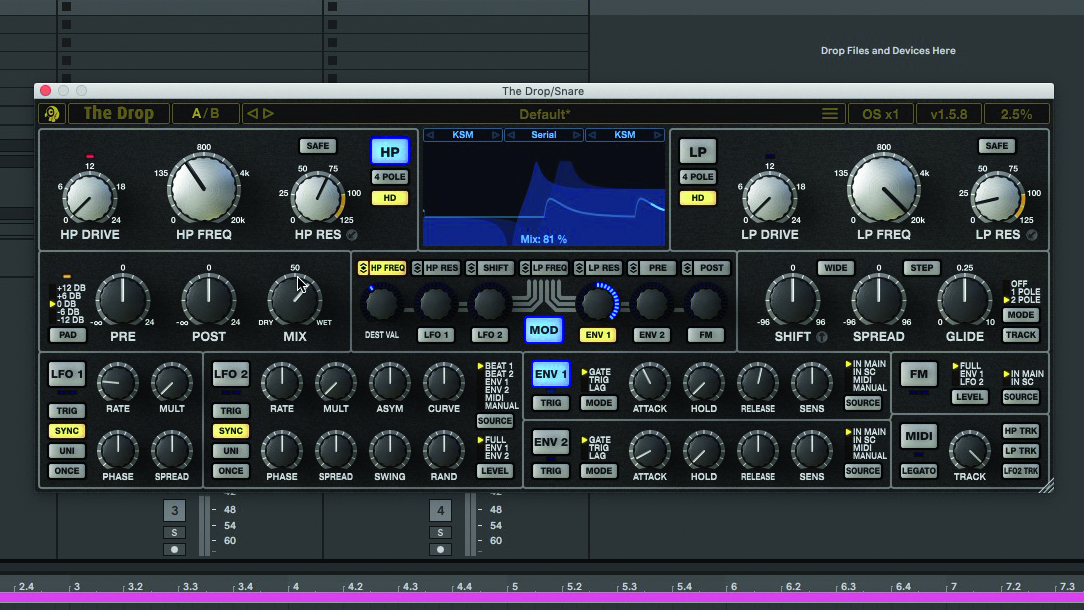The height and width of the screenshot is (610, 1084).
Task: Toggle HP section HD button
Action: pyautogui.click(x=390, y=198)
